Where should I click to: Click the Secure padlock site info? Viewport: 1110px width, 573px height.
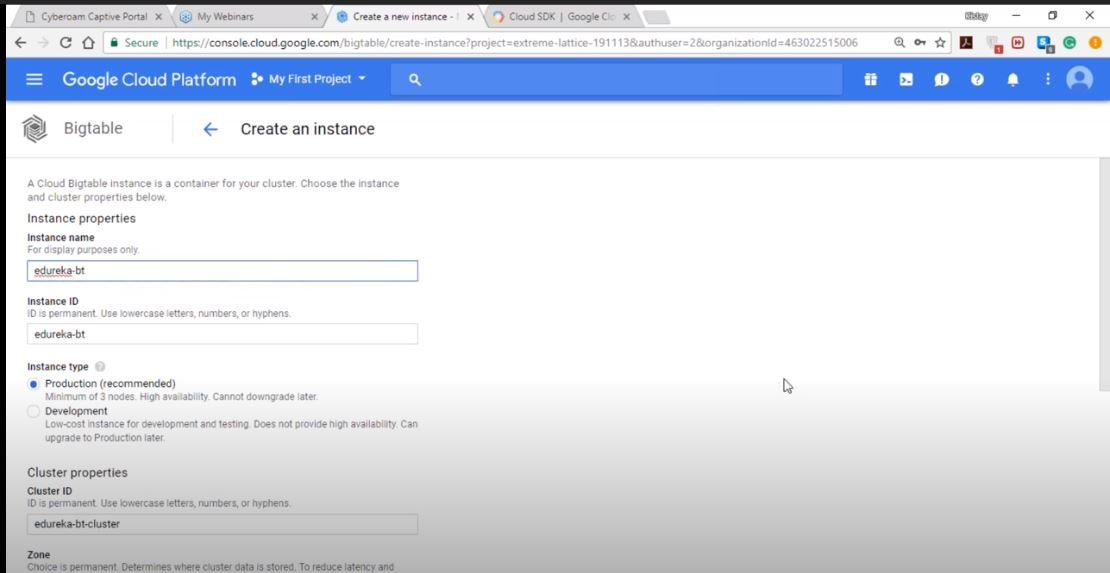click(135, 42)
